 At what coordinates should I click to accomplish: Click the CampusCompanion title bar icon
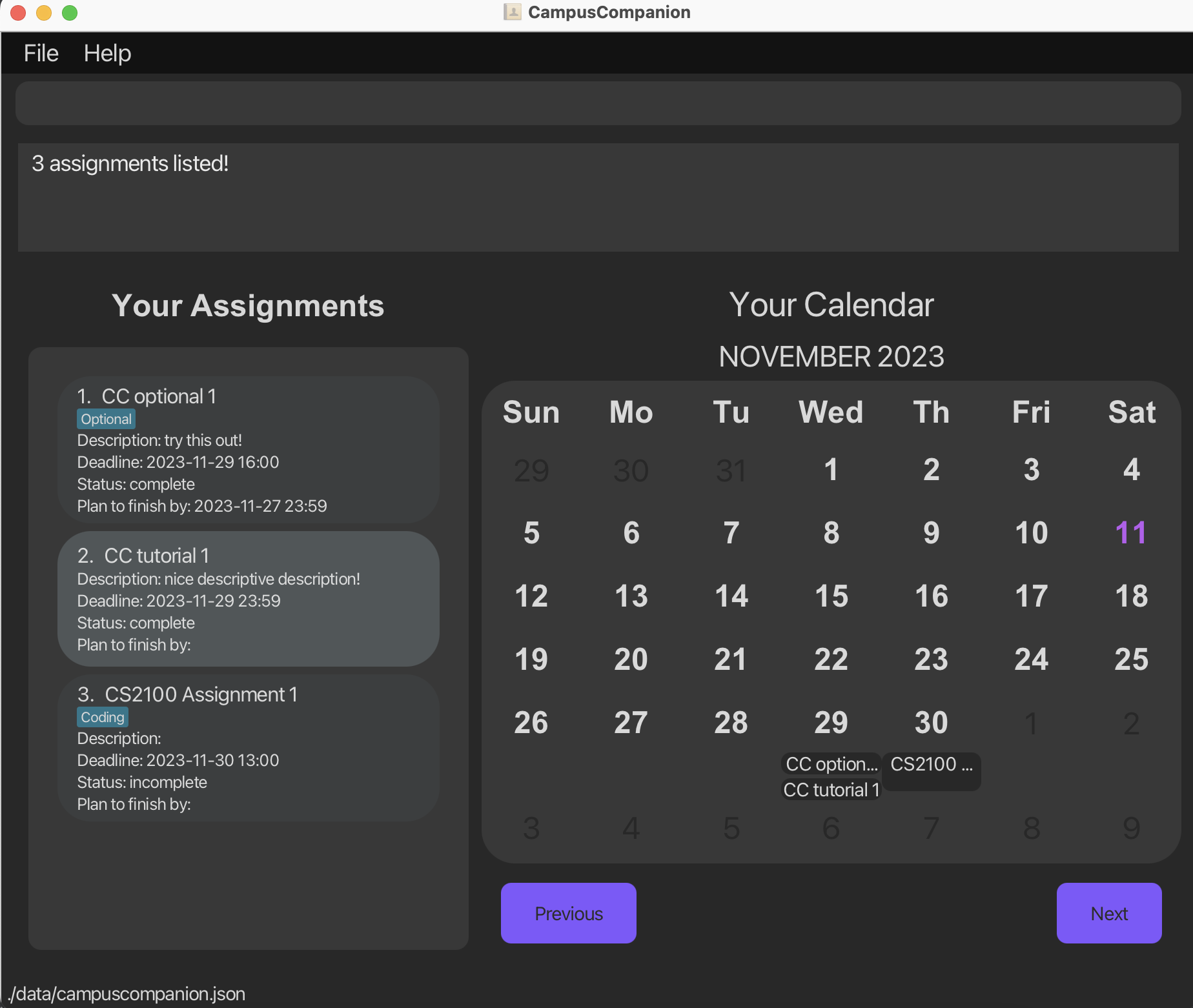pos(512,12)
